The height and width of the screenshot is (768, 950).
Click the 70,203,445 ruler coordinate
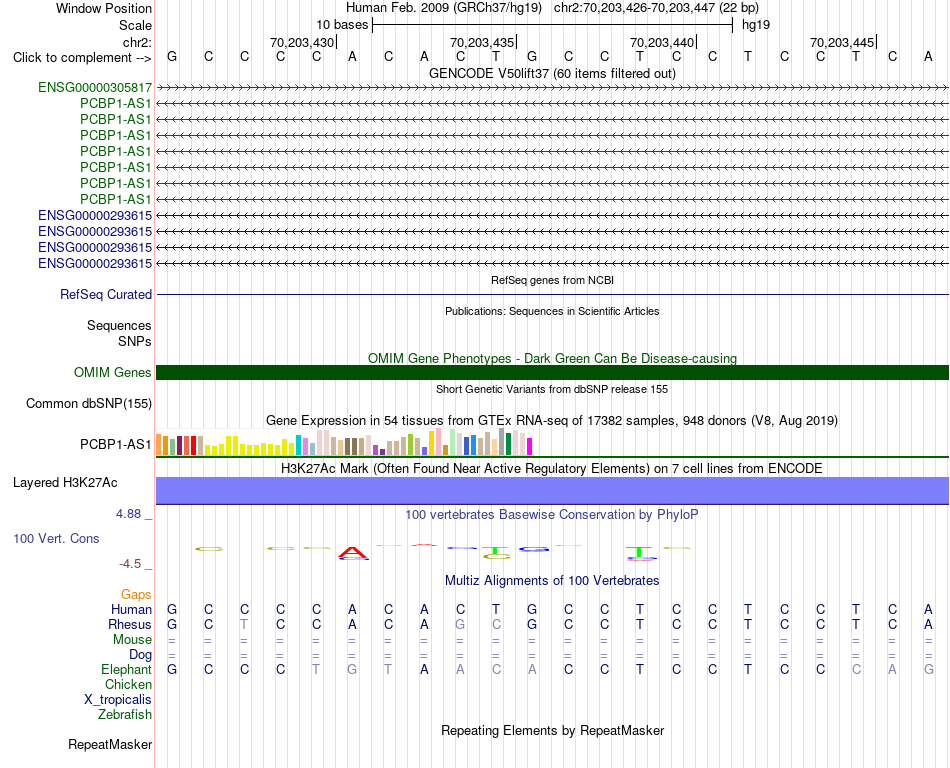tap(842, 42)
